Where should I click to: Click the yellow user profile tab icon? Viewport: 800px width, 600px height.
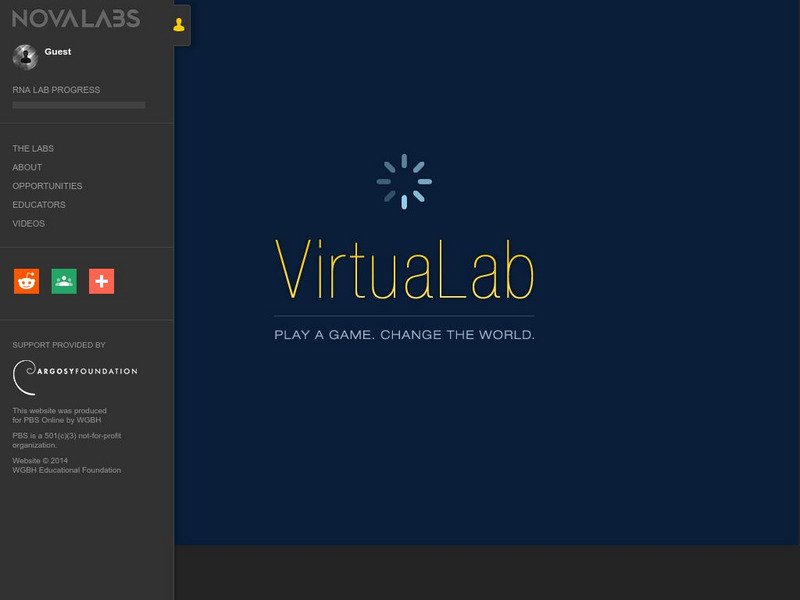point(179,24)
